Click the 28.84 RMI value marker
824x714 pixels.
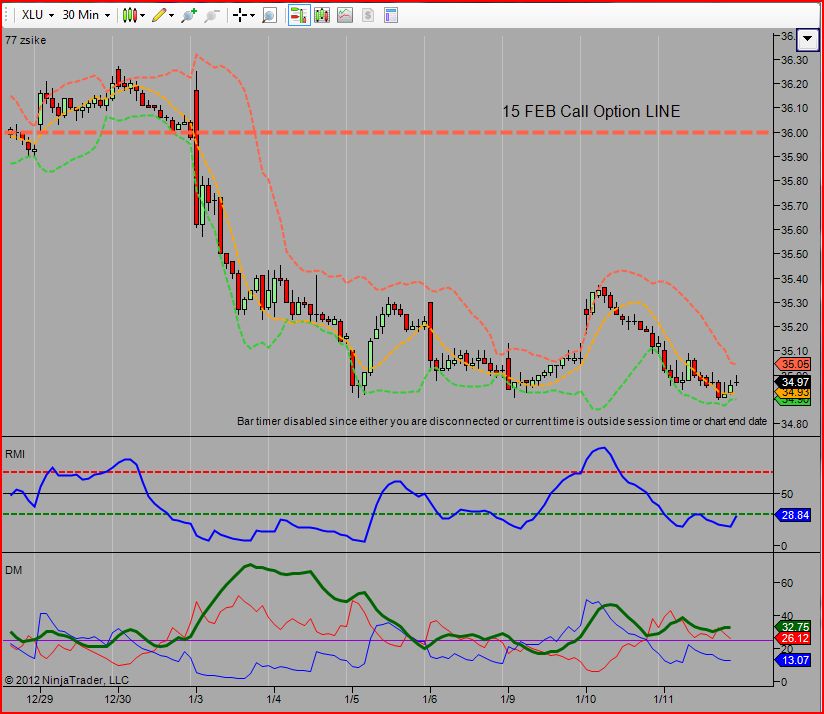click(794, 515)
